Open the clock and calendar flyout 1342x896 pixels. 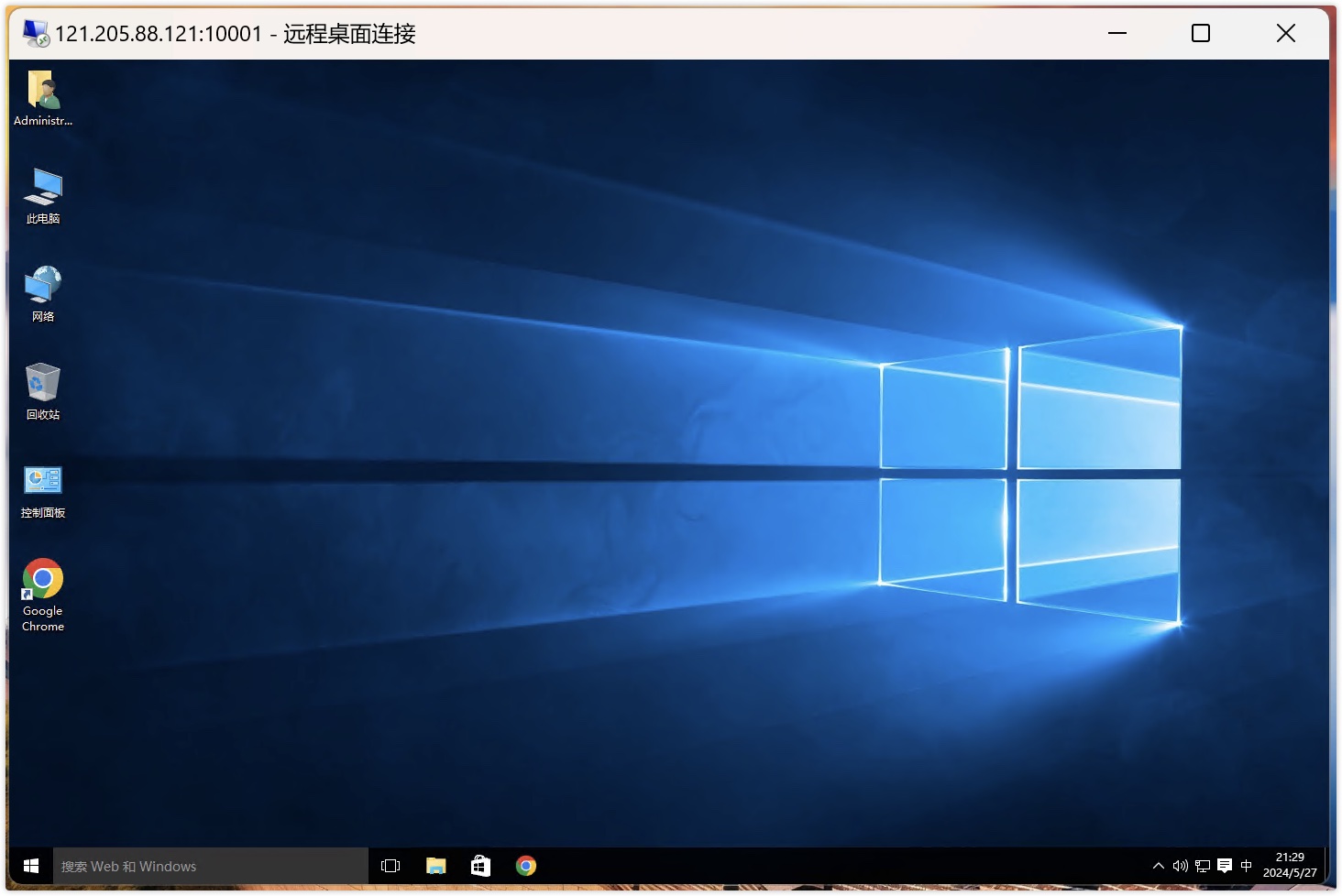[x=1289, y=865]
